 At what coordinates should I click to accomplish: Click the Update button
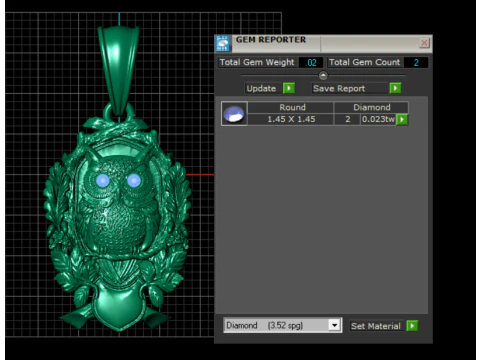click(x=261, y=88)
